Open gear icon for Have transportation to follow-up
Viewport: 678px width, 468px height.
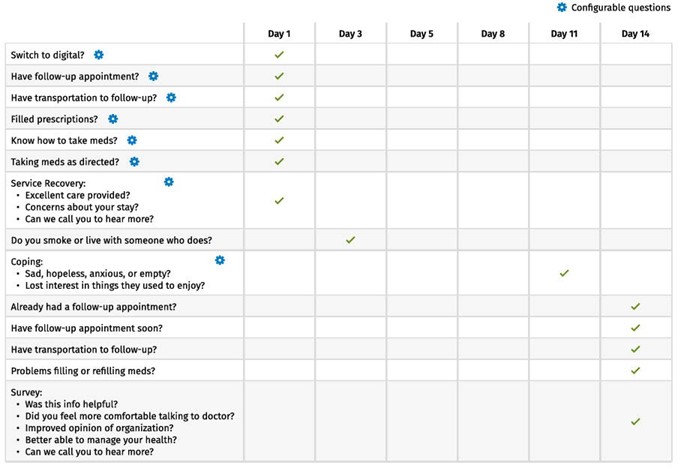click(171, 97)
